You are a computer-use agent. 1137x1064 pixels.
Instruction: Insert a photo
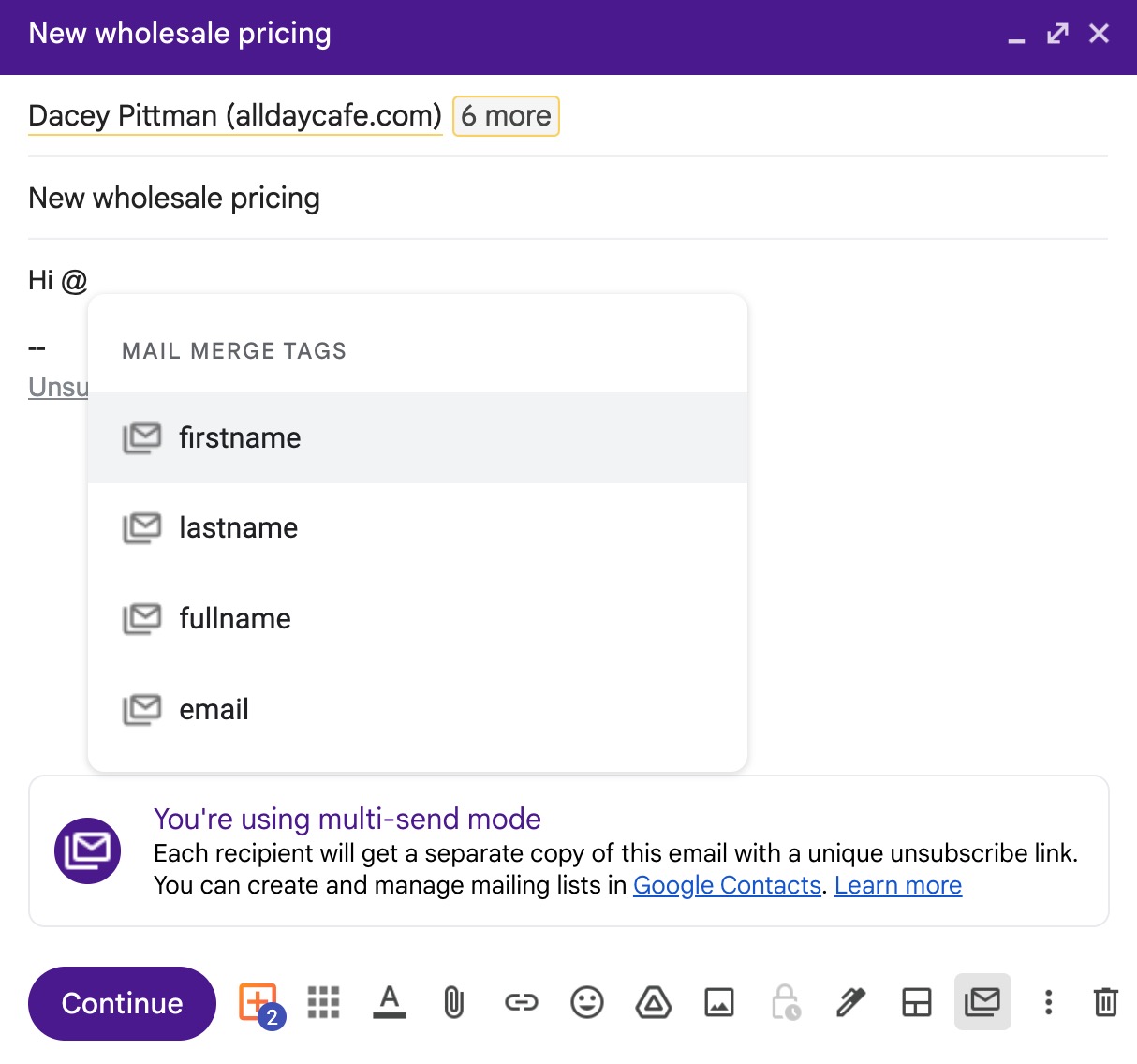pyautogui.click(x=718, y=1002)
